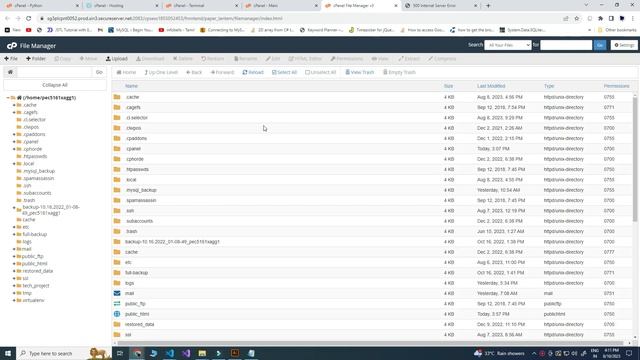Image resolution: width=640 pixels, height=360 pixels.
Task: Select the .mysql_backup row in list
Action: pyautogui.click(x=373, y=190)
